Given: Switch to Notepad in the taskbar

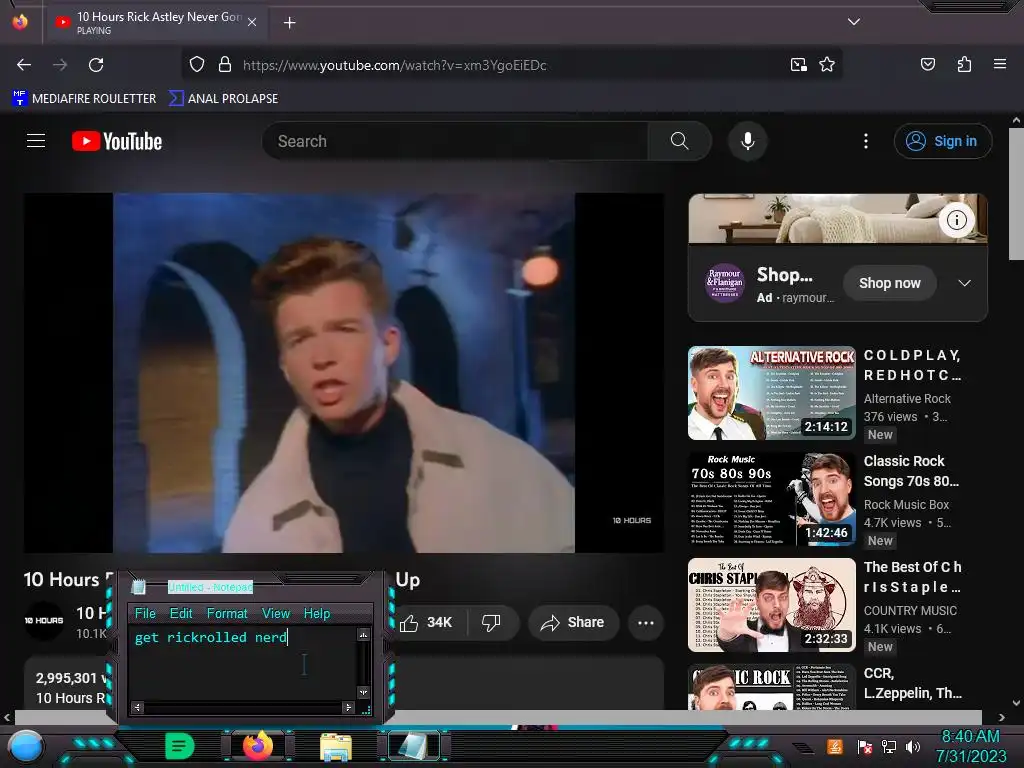Looking at the screenshot, I should pyautogui.click(x=413, y=746).
